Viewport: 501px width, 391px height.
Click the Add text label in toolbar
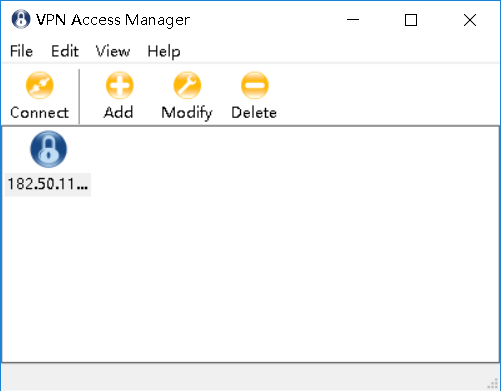[118, 112]
